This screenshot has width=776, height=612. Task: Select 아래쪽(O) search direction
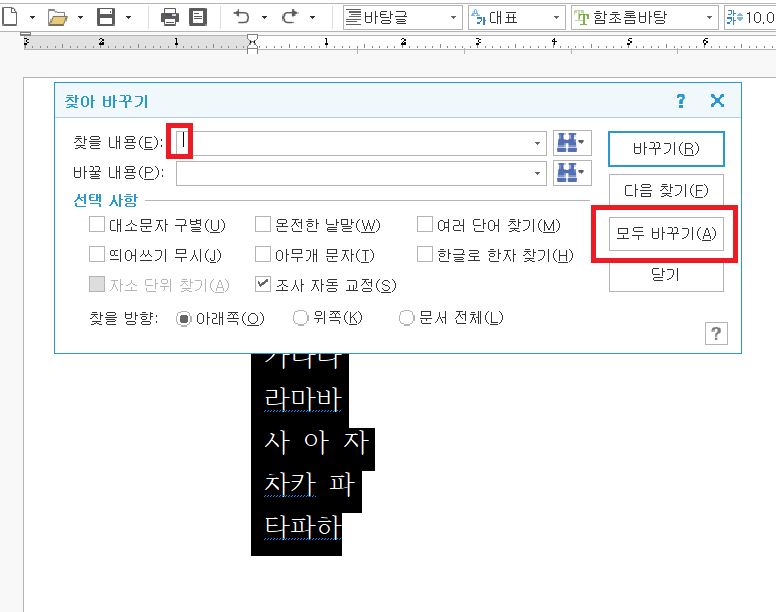click(184, 318)
